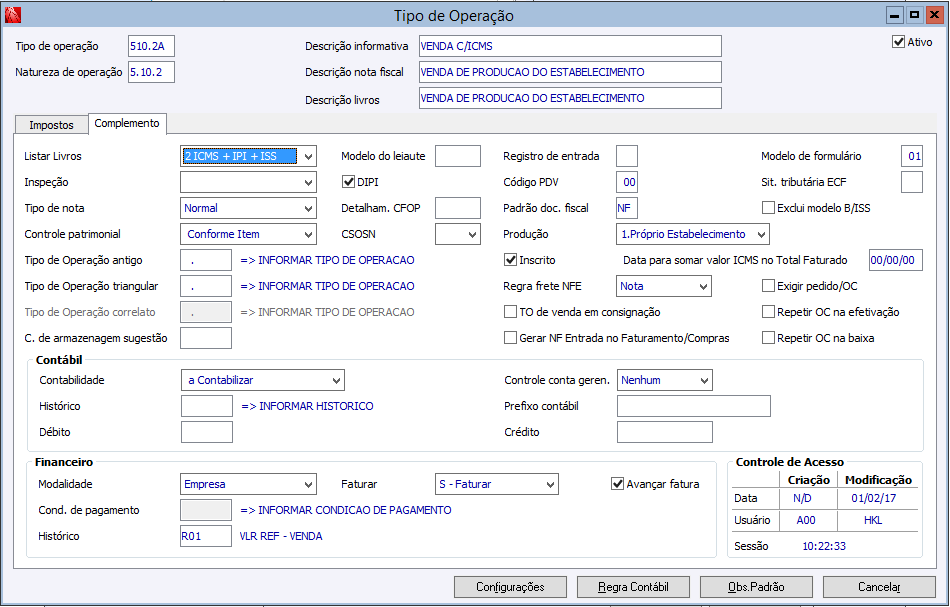
Task: Switch to the Impostos tab
Action: pyautogui.click(x=51, y=125)
